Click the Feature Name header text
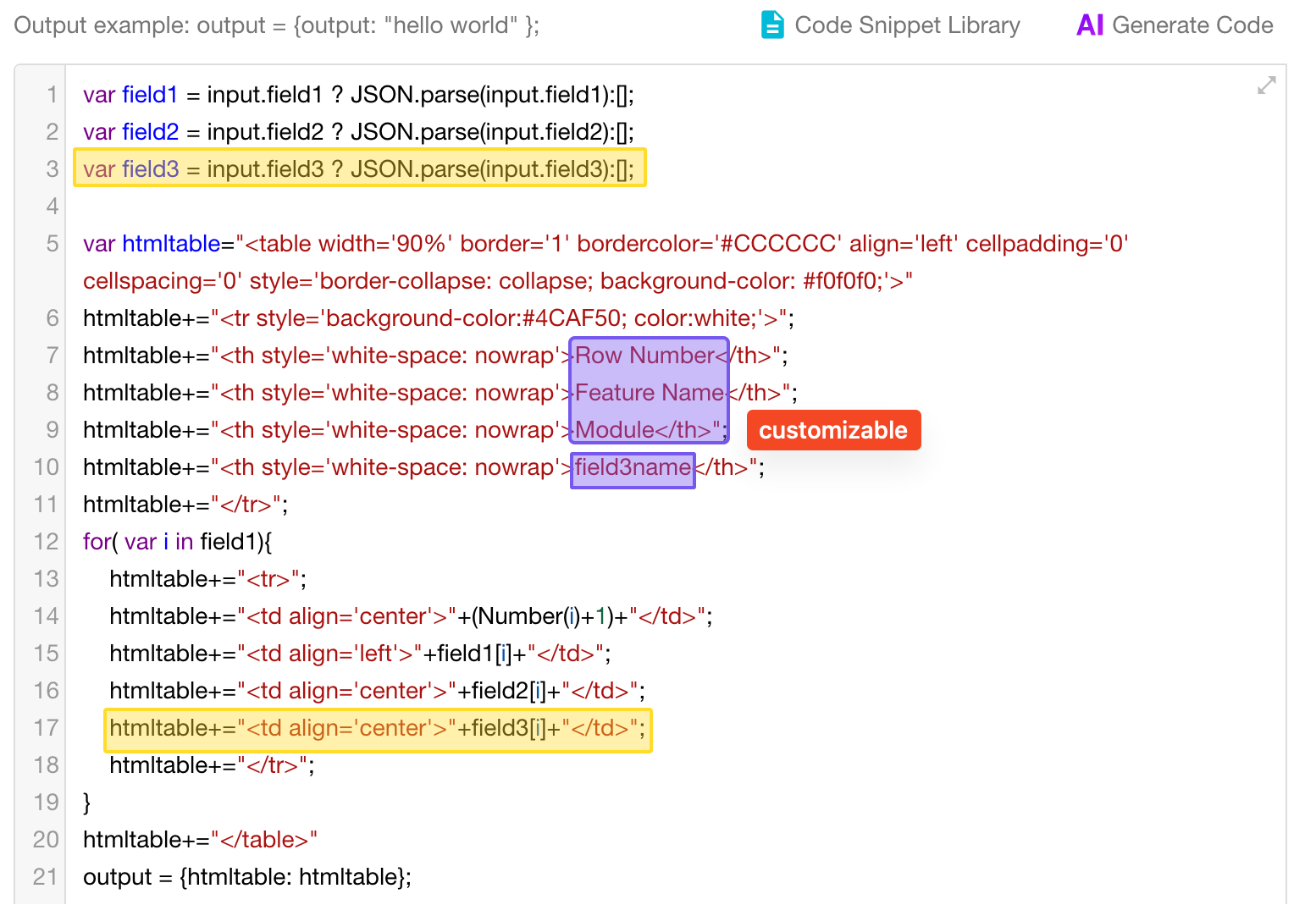Screen dimensions: 1316x916 pyautogui.click(x=650, y=393)
